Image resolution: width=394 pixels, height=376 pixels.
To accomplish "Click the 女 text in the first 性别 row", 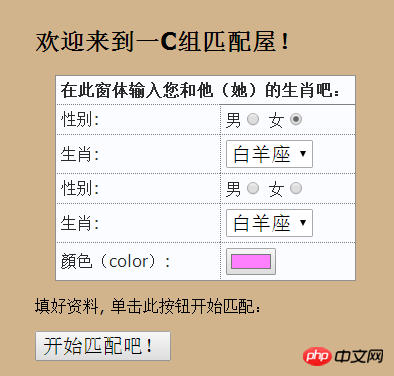I will click(276, 120).
